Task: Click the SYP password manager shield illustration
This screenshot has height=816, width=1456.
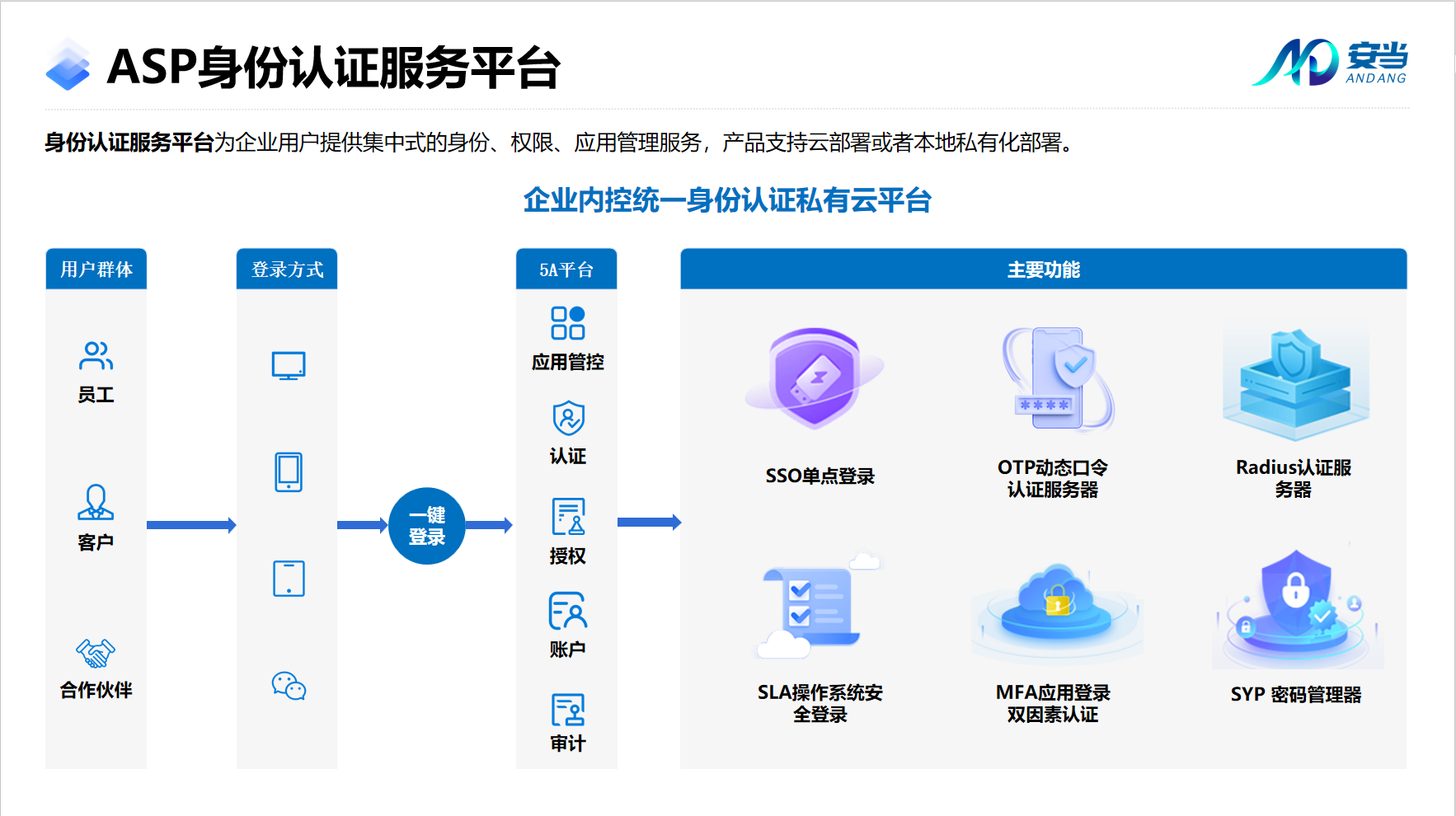Action: pyautogui.click(x=1297, y=607)
